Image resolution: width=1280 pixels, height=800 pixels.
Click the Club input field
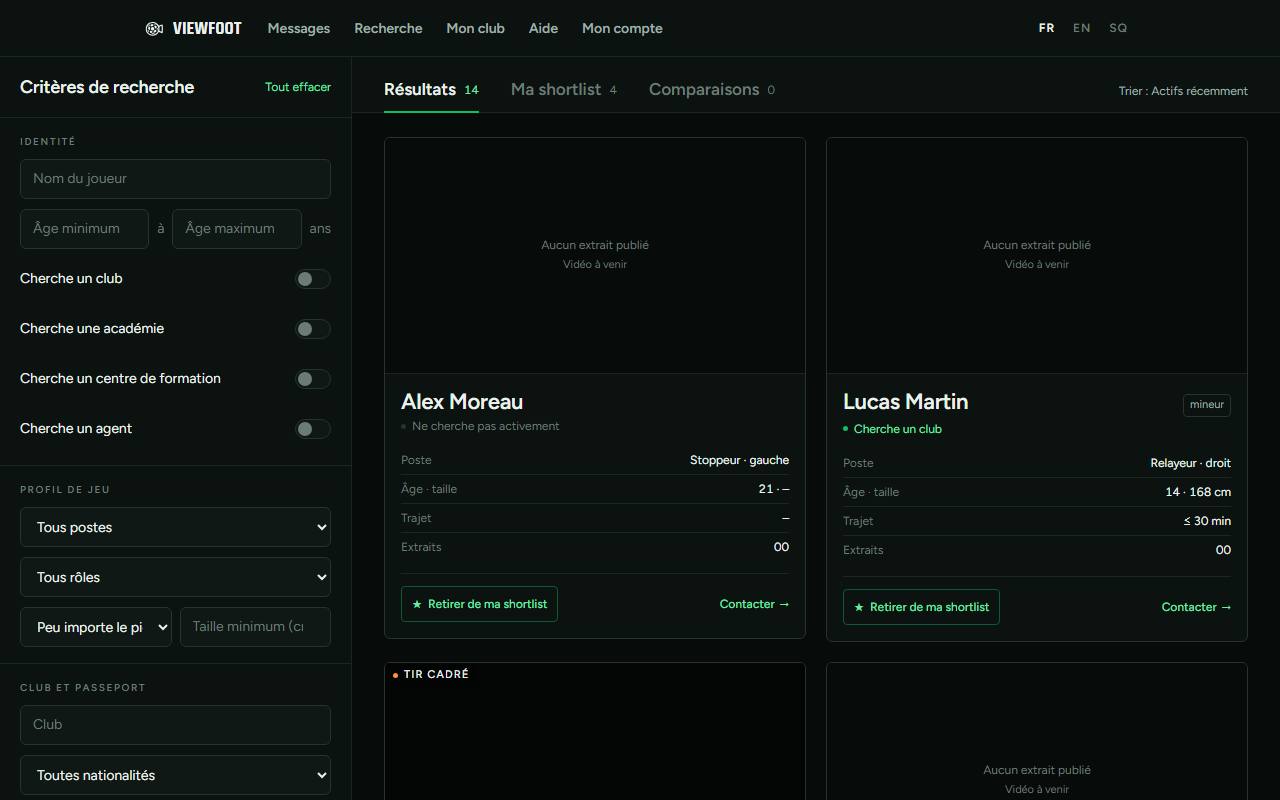point(175,725)
